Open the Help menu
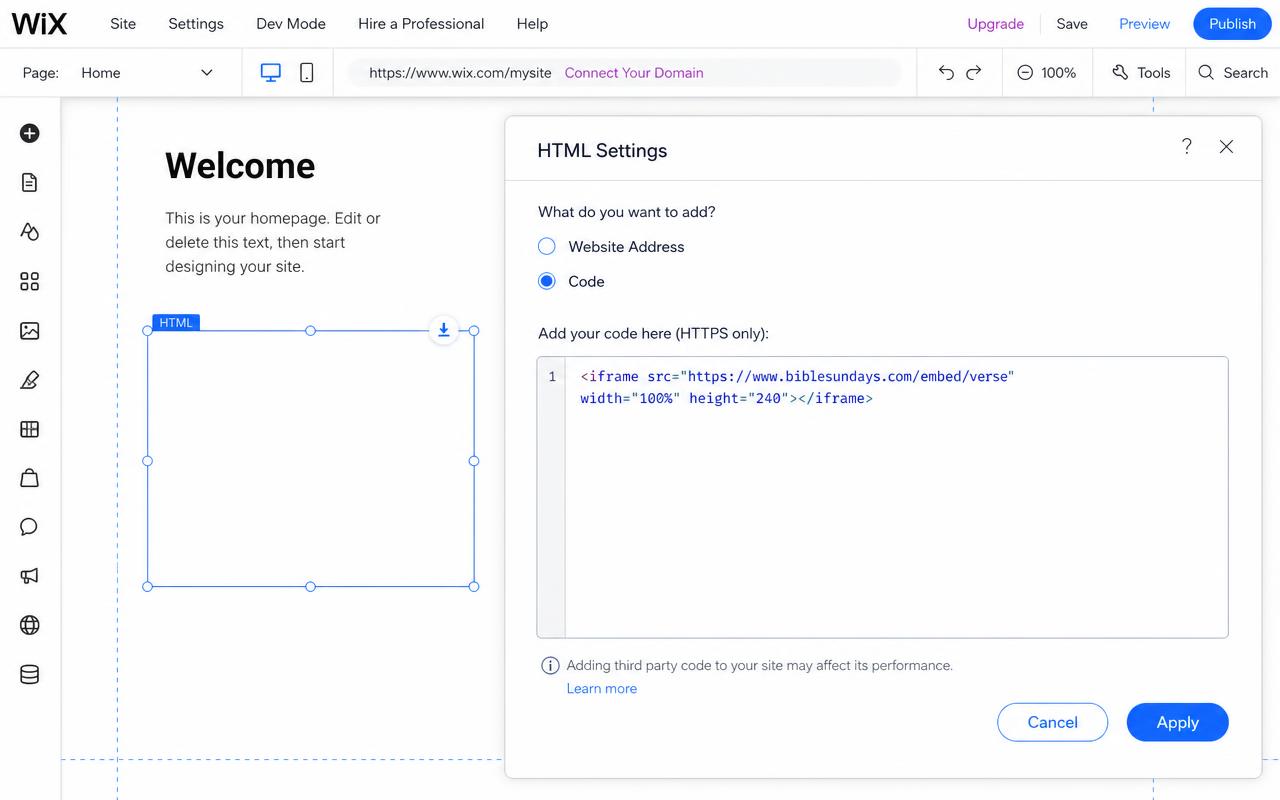Screen dimensions: 1280x800 click(532, 24)
